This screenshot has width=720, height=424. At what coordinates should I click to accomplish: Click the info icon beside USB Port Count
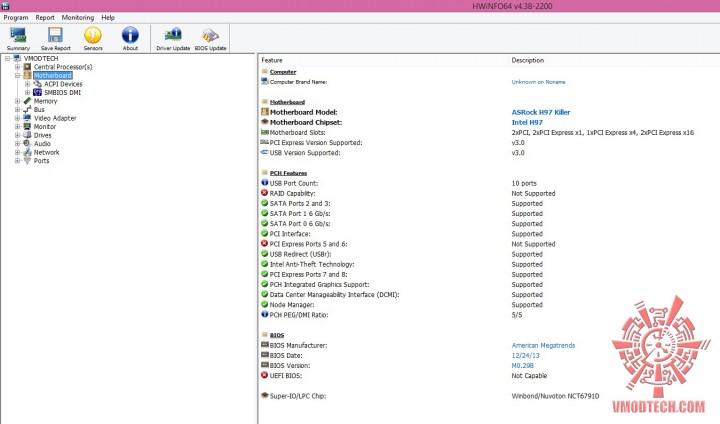(264, 183)
